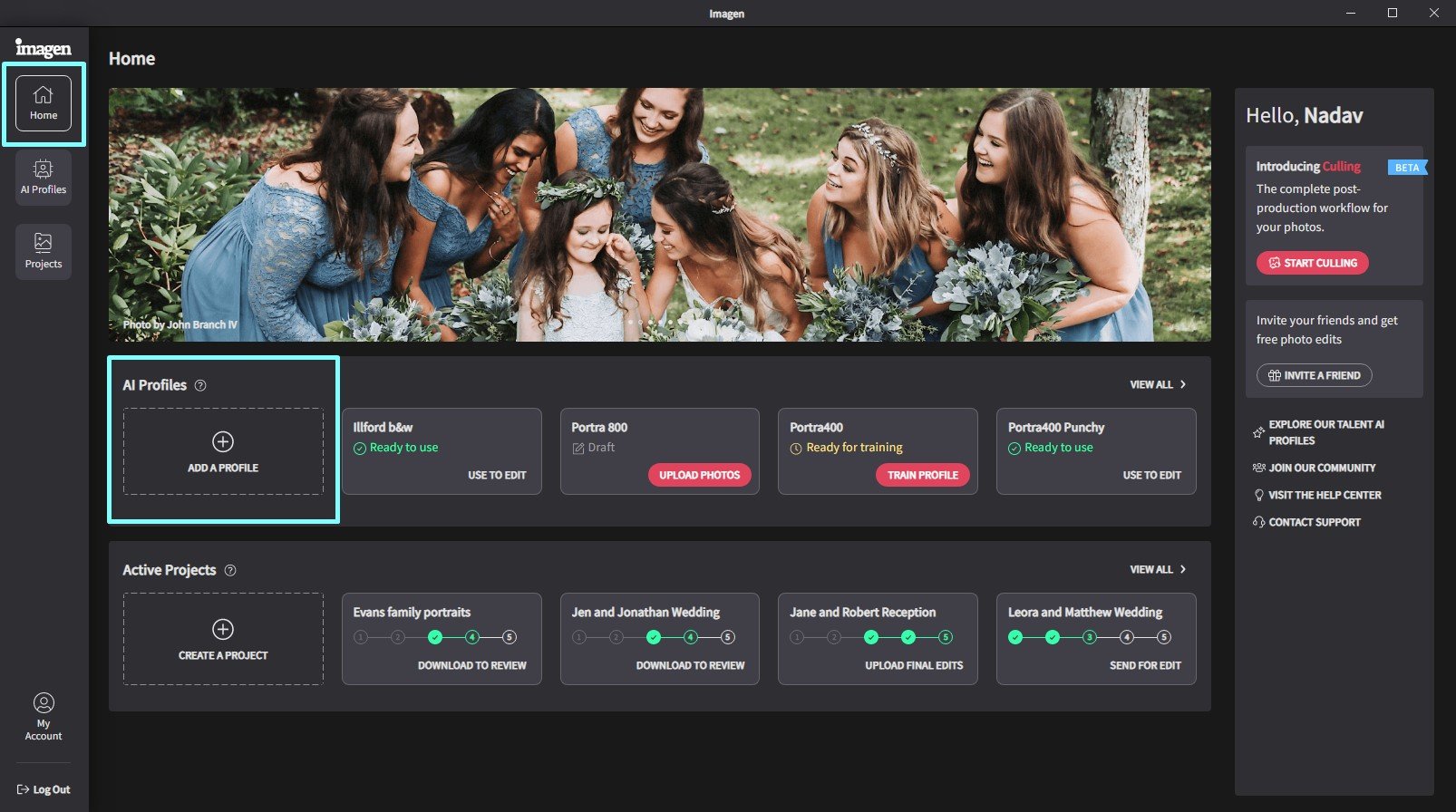
Task: Click Create a Project plus icon
Action: [x=223, y=629]
